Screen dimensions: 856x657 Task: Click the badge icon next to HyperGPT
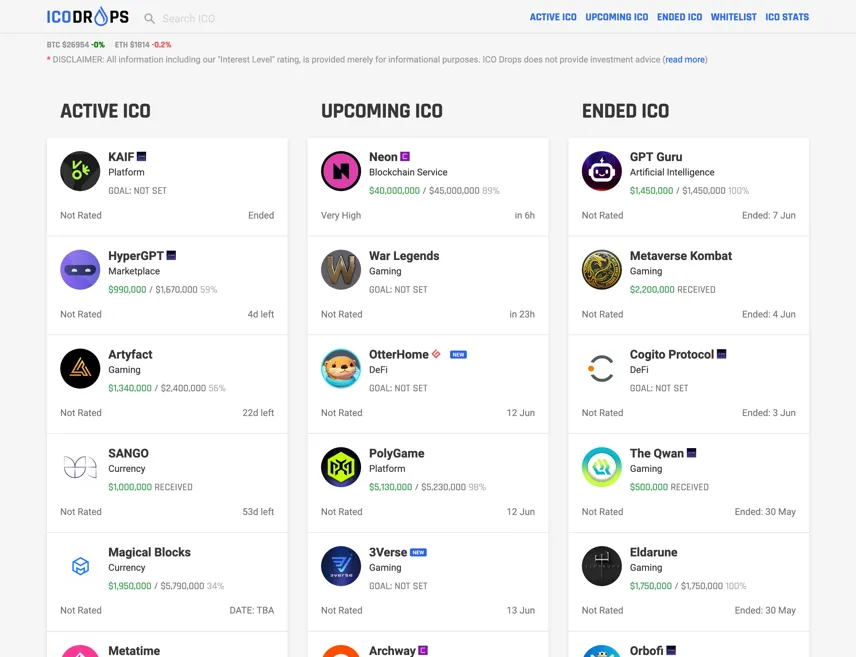(171, 255)
